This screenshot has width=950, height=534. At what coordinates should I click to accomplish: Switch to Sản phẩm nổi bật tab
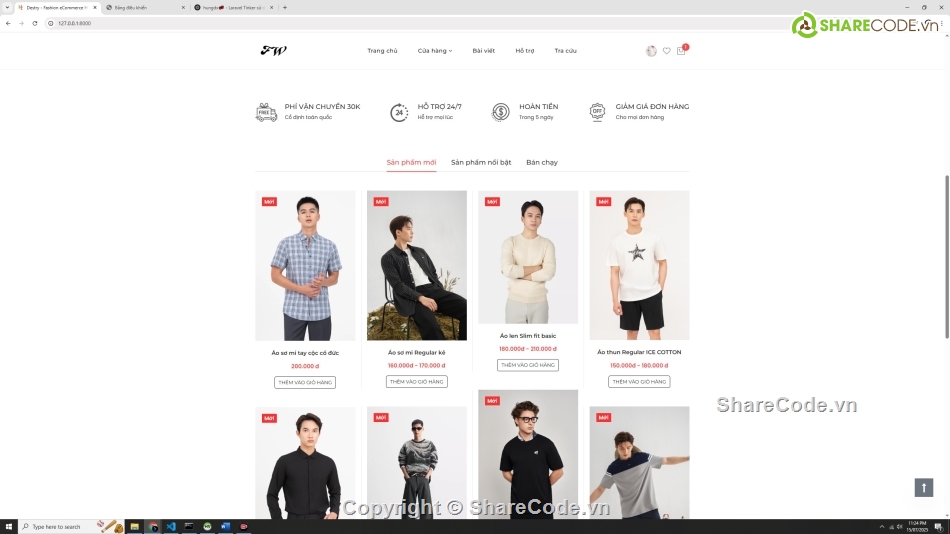click(481, 162)
